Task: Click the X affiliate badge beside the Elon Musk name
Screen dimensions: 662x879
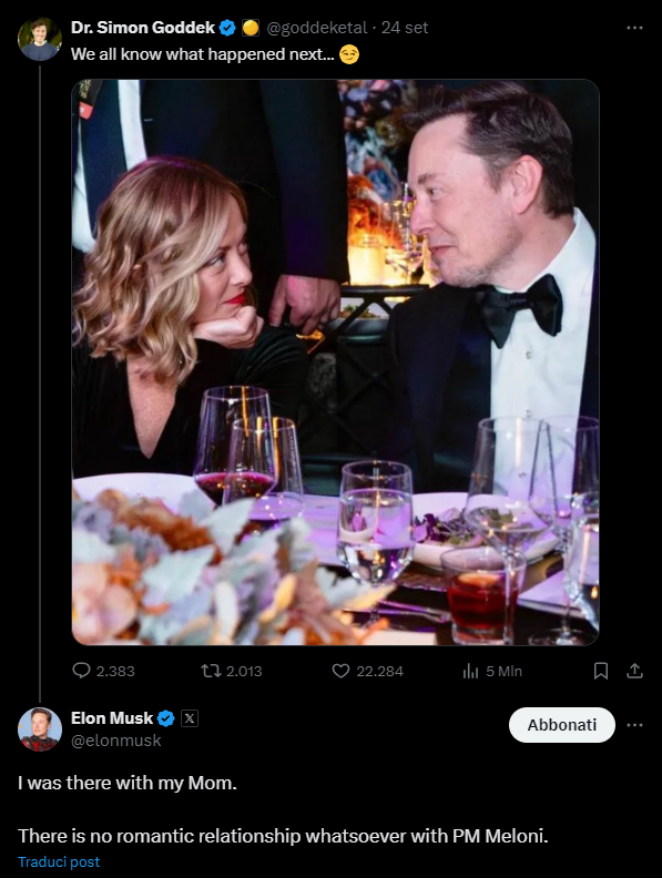Action: [x=190, y=718]
